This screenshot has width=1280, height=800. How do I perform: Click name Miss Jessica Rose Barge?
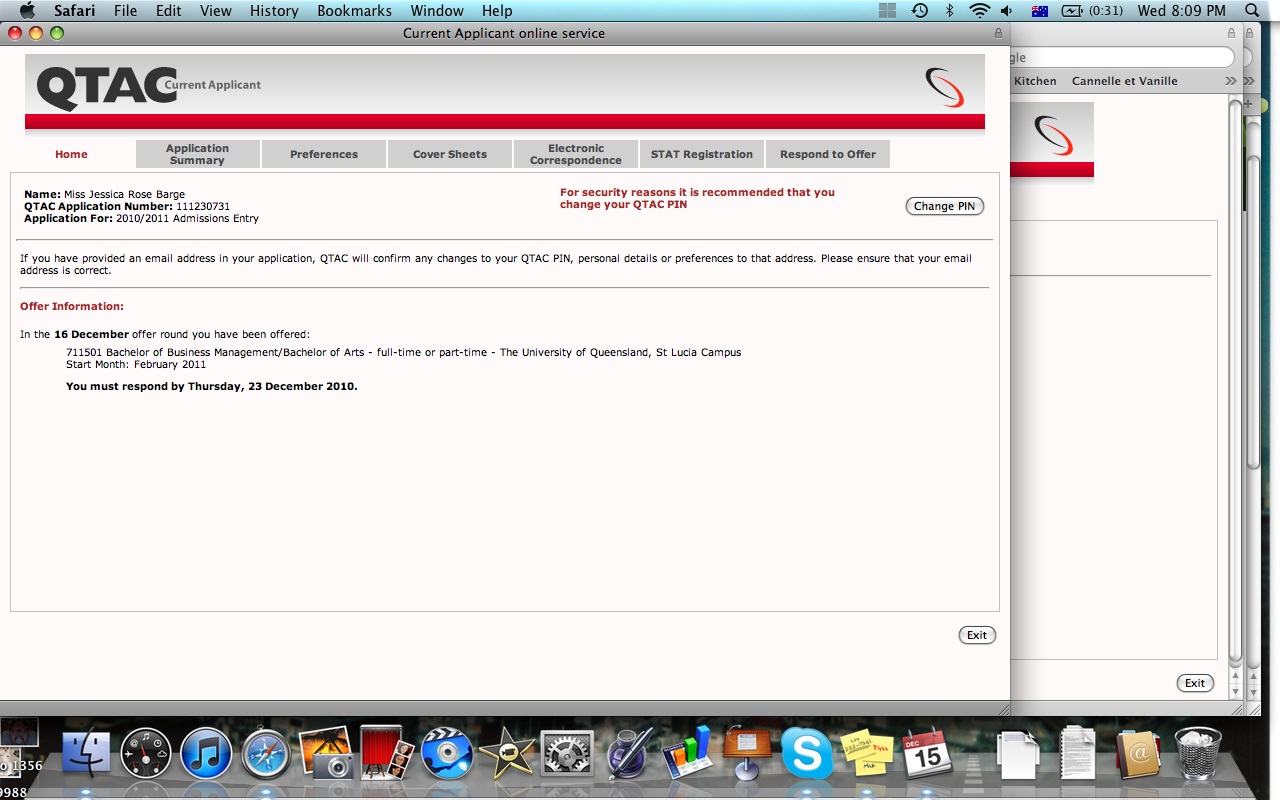click(124, 194)
